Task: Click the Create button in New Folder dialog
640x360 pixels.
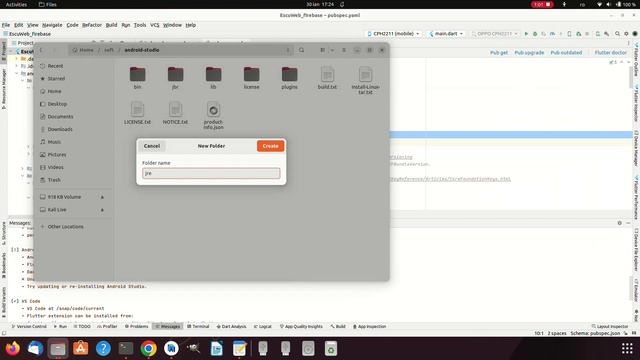Action: coord(270,146)
